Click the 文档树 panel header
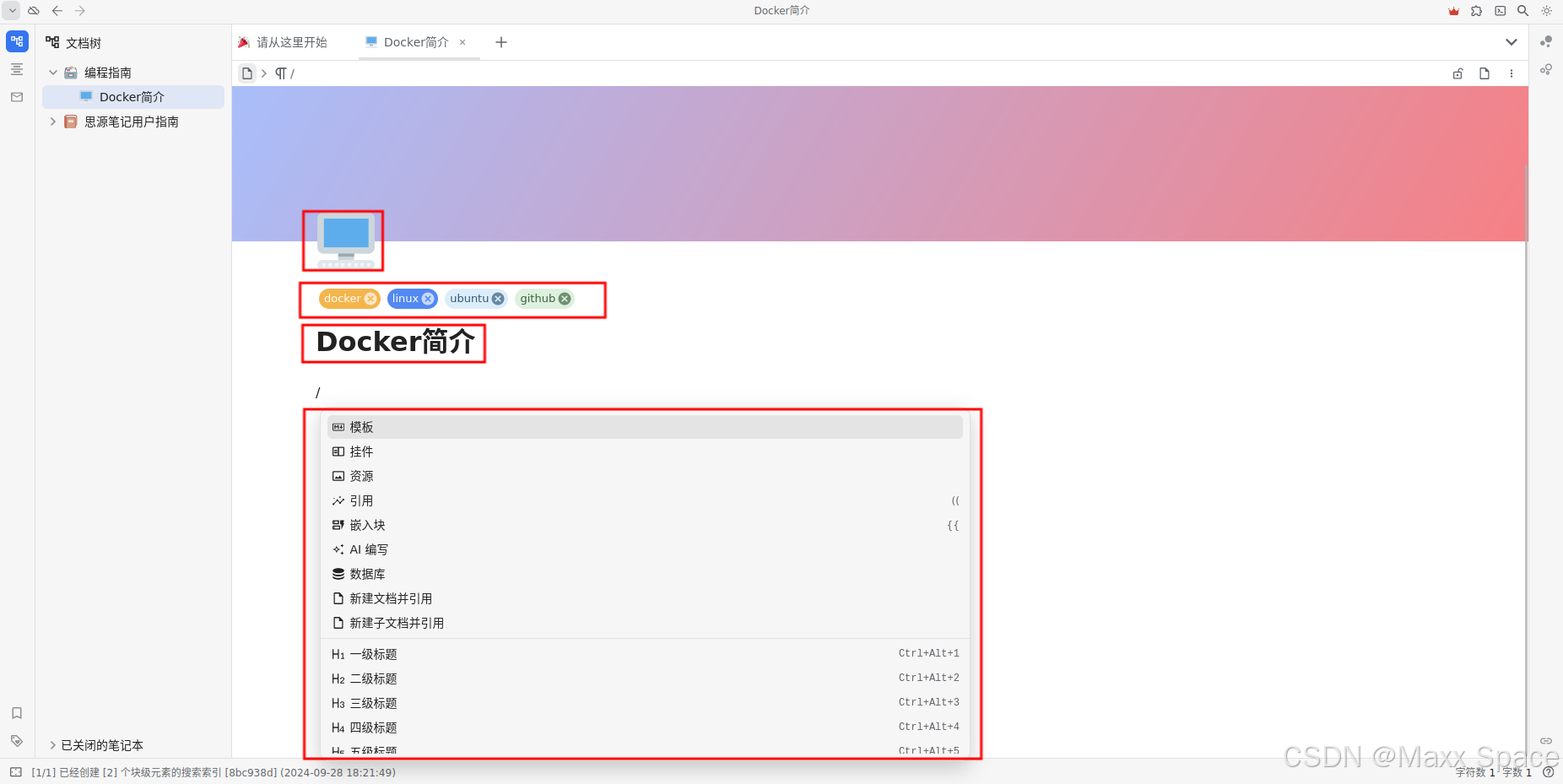Image resolution: width=1563 pixels, height=784 pixels. tap(83, 43)
